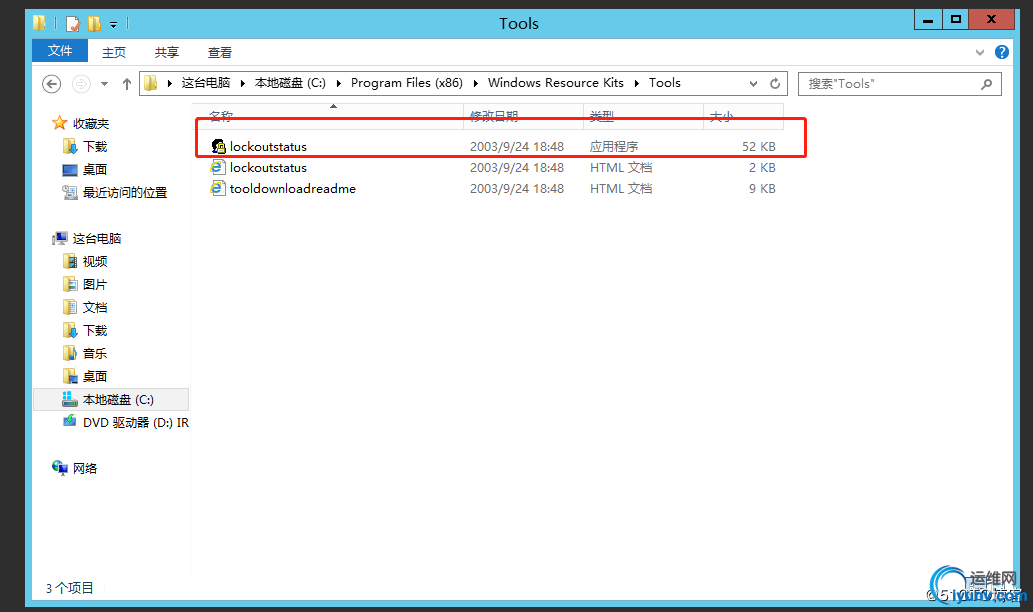
Task: Switch to the 查看 tab
Action: pyautogui.click(x=219, y=52)
